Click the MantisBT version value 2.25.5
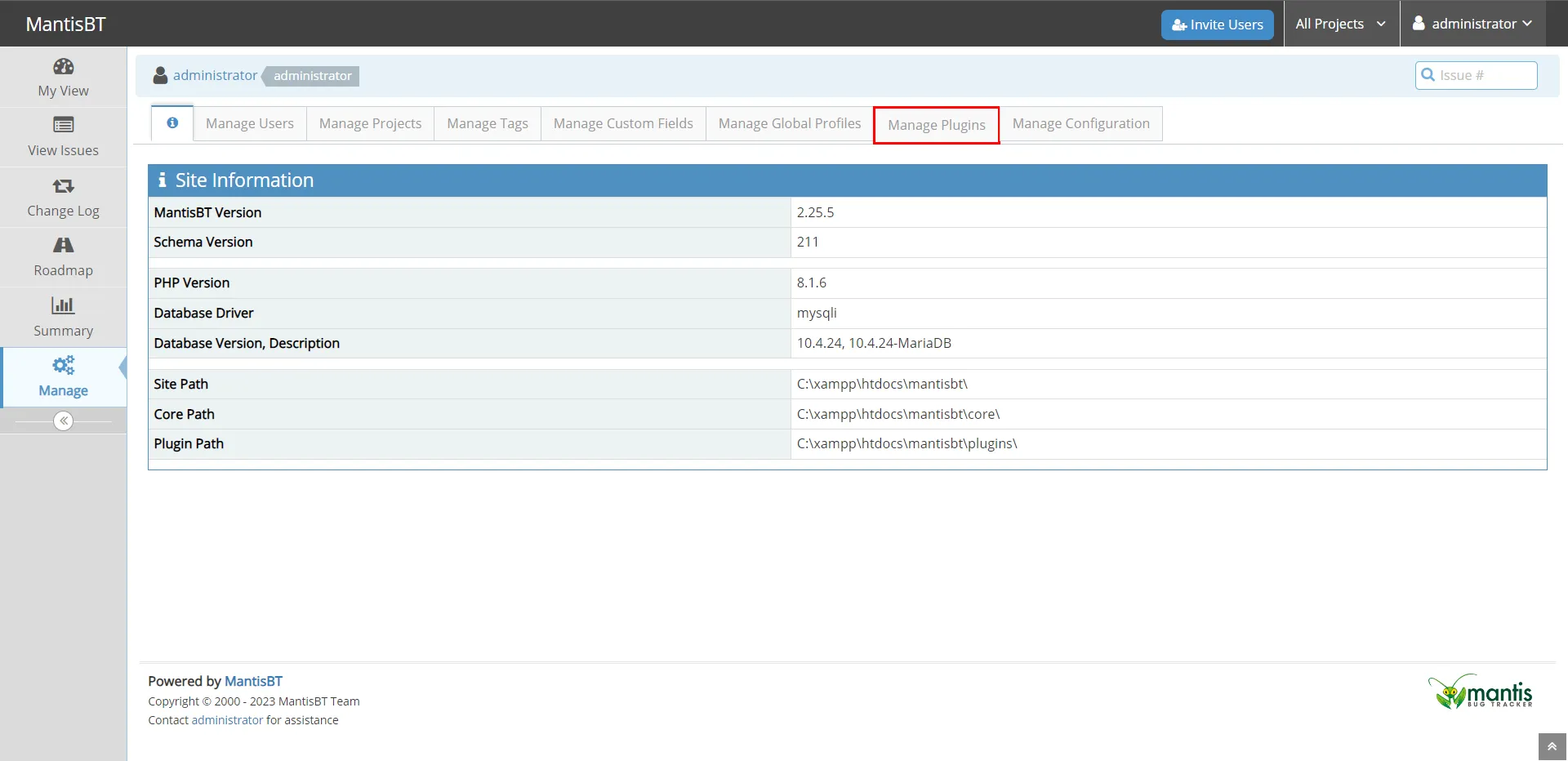 (815, 212)
